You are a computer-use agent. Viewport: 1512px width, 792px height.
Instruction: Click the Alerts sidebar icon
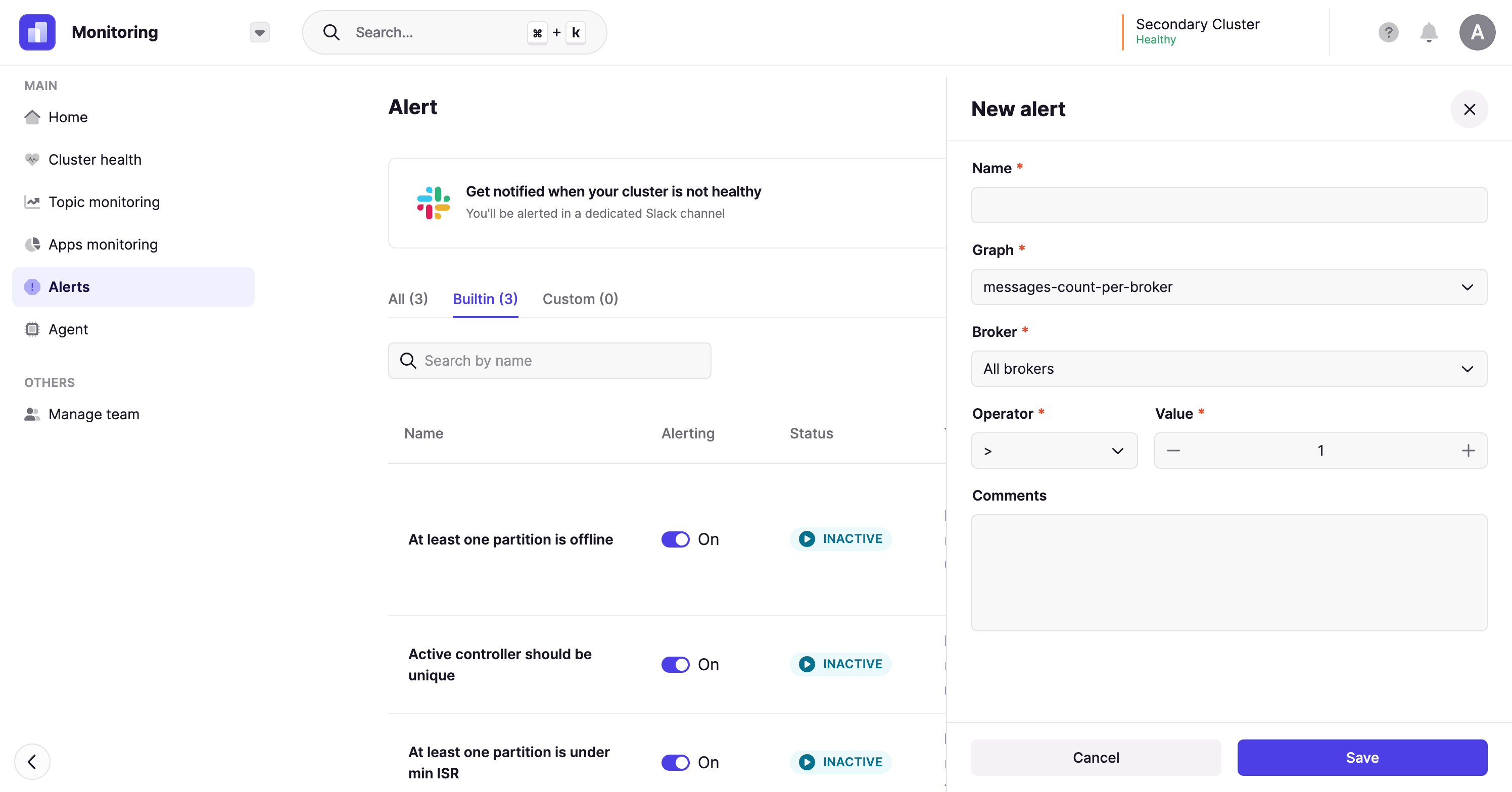[32, 286]
